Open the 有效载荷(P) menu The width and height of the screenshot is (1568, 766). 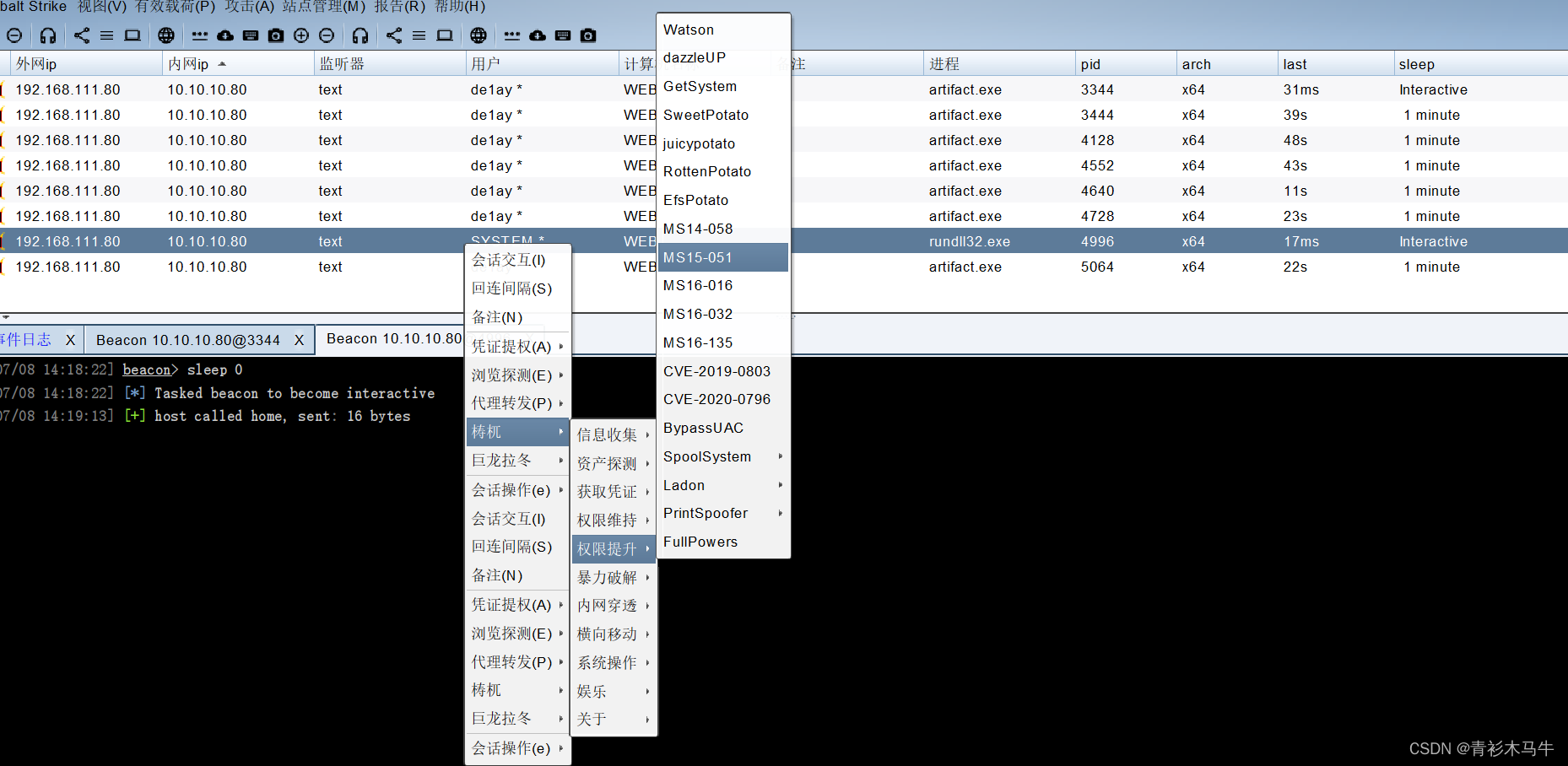pos(175,7)
